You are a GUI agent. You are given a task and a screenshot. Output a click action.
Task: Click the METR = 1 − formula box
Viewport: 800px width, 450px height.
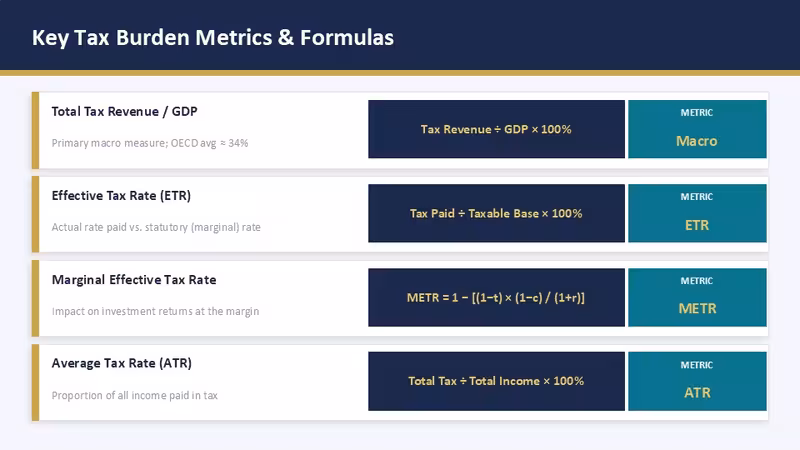tap(496, 297)
